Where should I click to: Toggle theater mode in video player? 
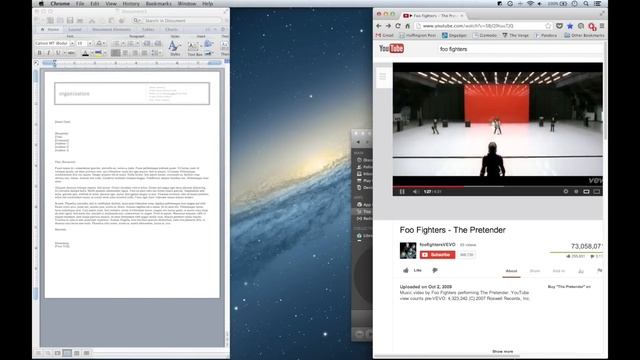click(586, 191)
